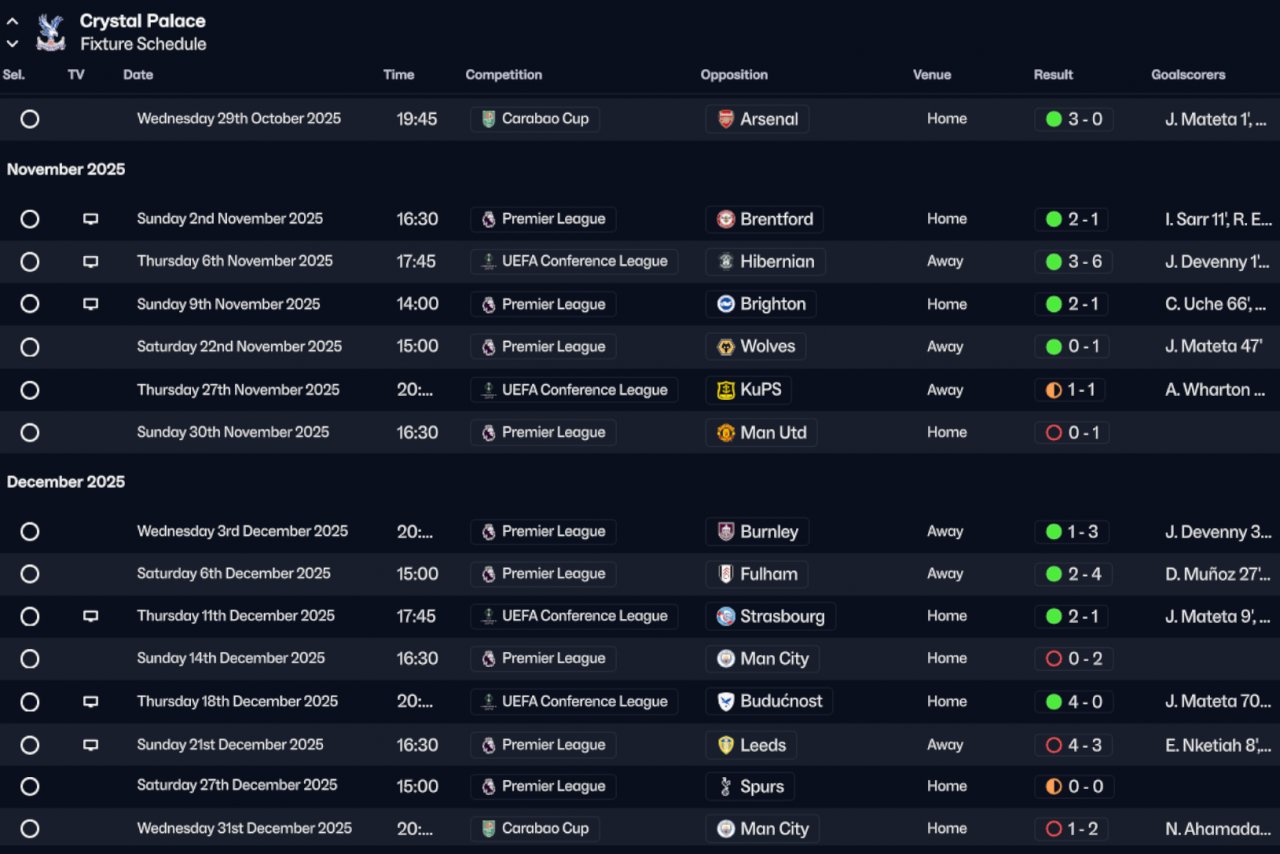Click the TV icon on the Budućnost fixture row
This screenshot has height=854, width=1280.
pos(90,701)
